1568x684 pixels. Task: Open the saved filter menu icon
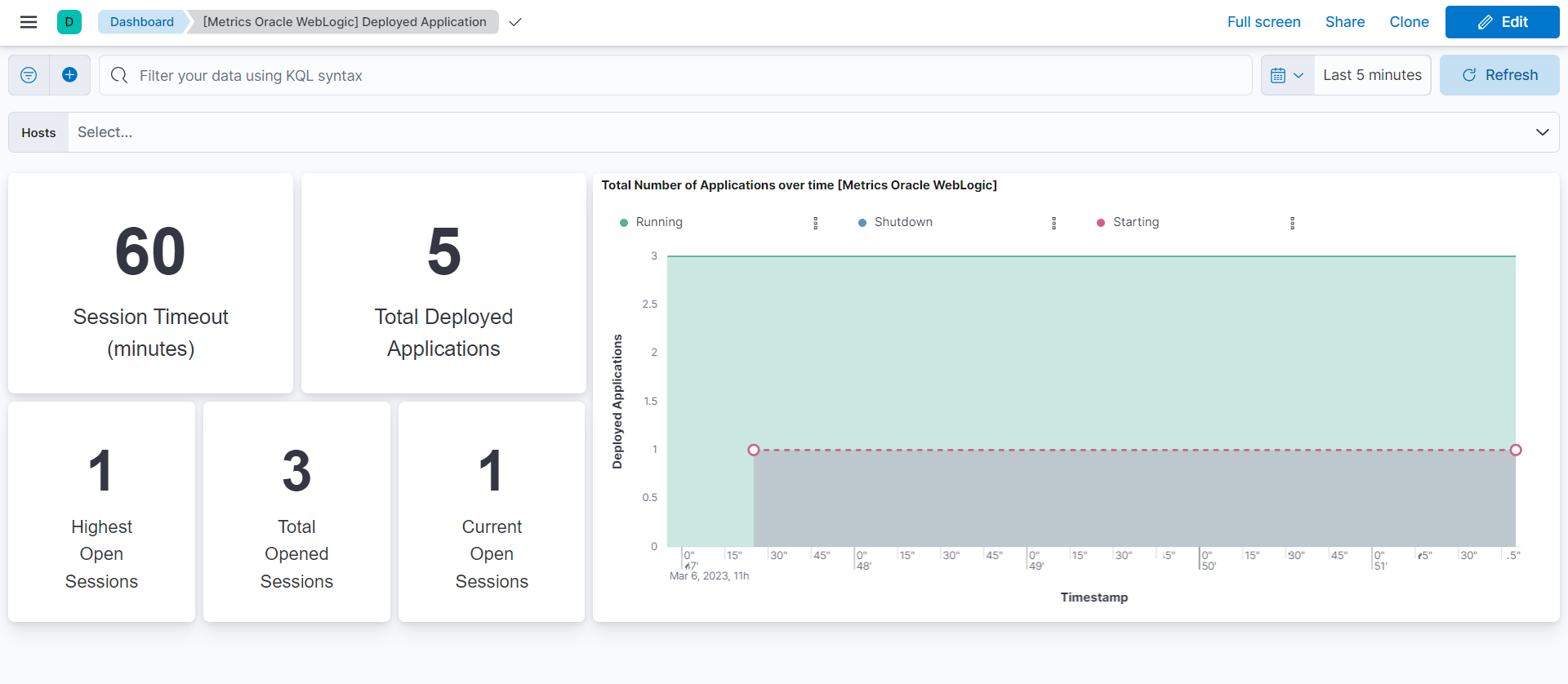(x=29, y=75)
